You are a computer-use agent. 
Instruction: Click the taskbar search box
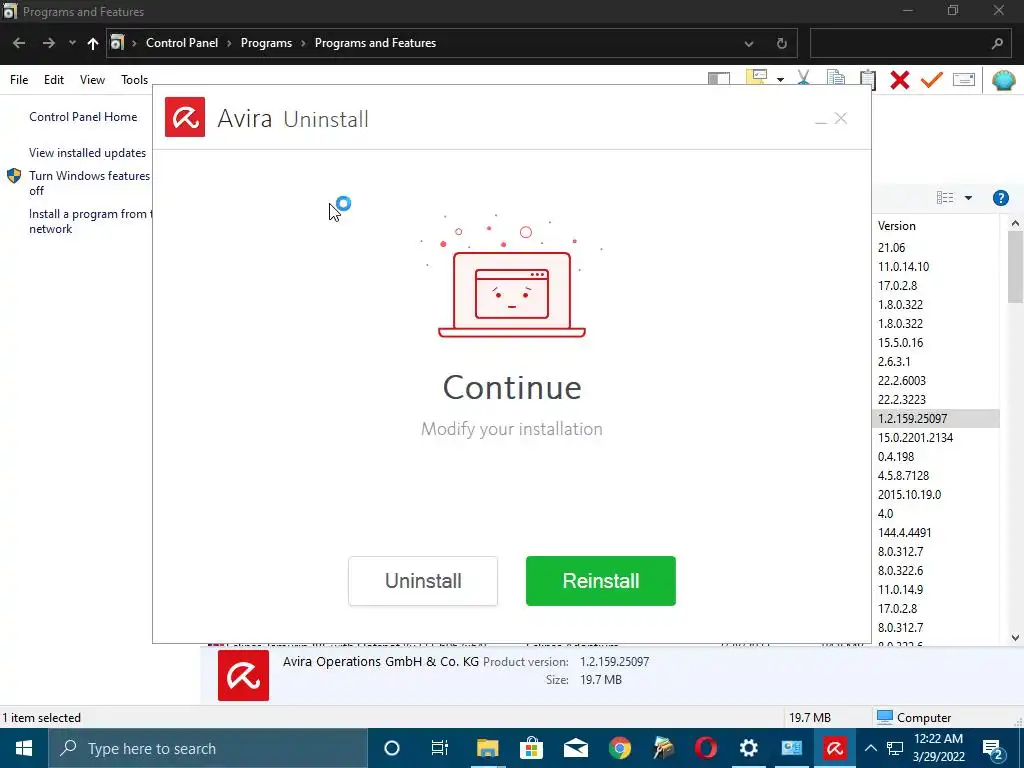coord(208,748)
